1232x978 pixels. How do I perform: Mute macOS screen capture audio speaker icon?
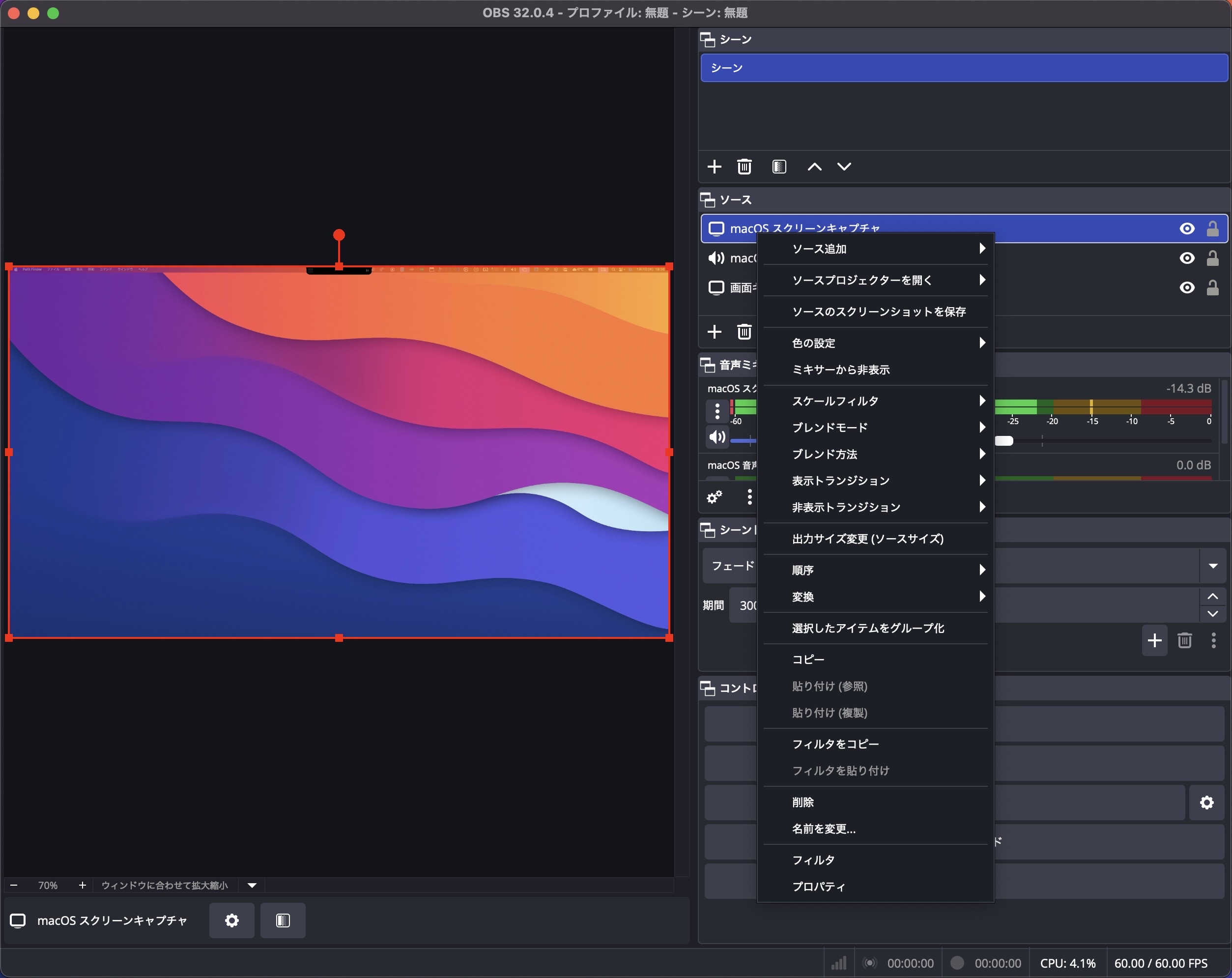tap(716, 437)
